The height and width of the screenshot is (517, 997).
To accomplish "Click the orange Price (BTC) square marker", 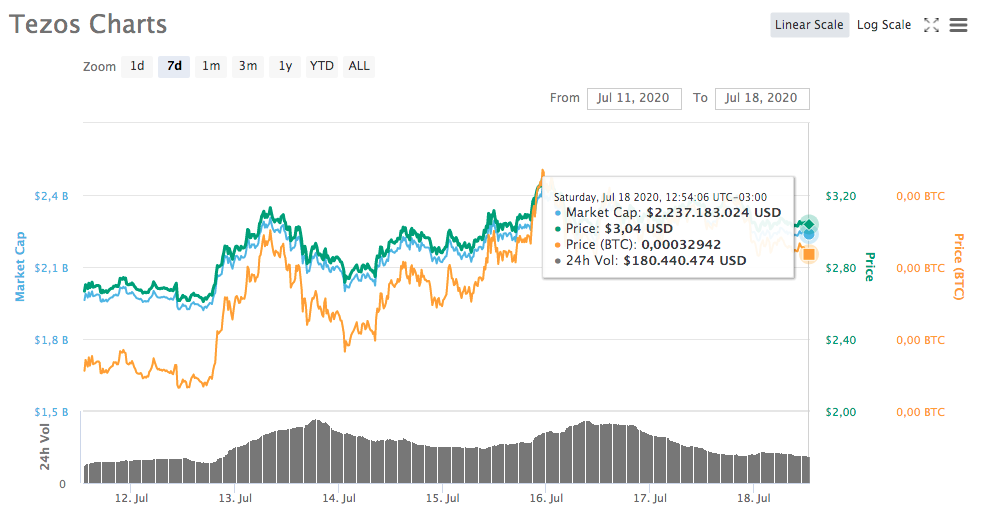I will 809,254.
